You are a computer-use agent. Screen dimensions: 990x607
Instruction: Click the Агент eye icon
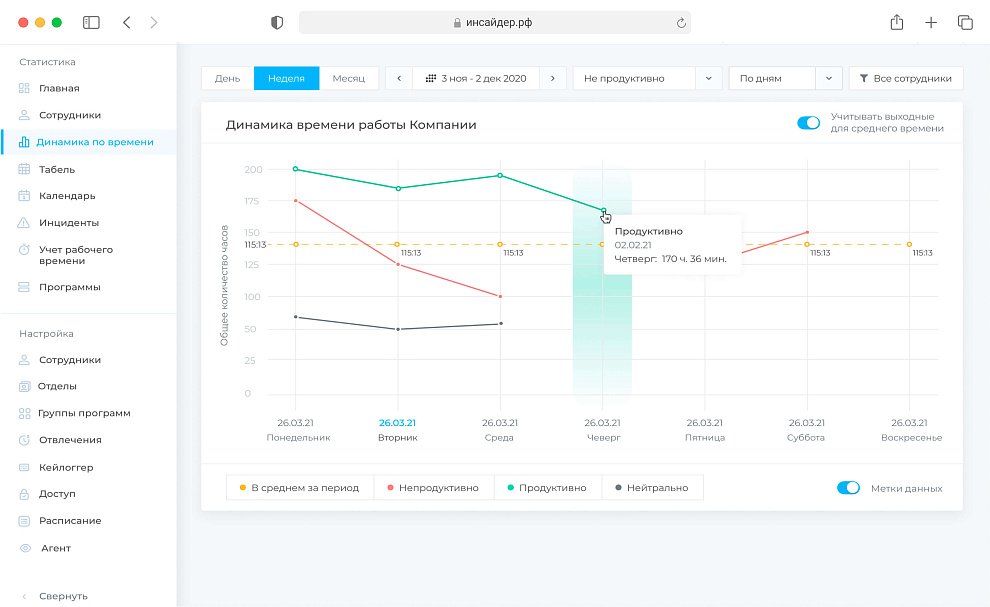point(24,548)
